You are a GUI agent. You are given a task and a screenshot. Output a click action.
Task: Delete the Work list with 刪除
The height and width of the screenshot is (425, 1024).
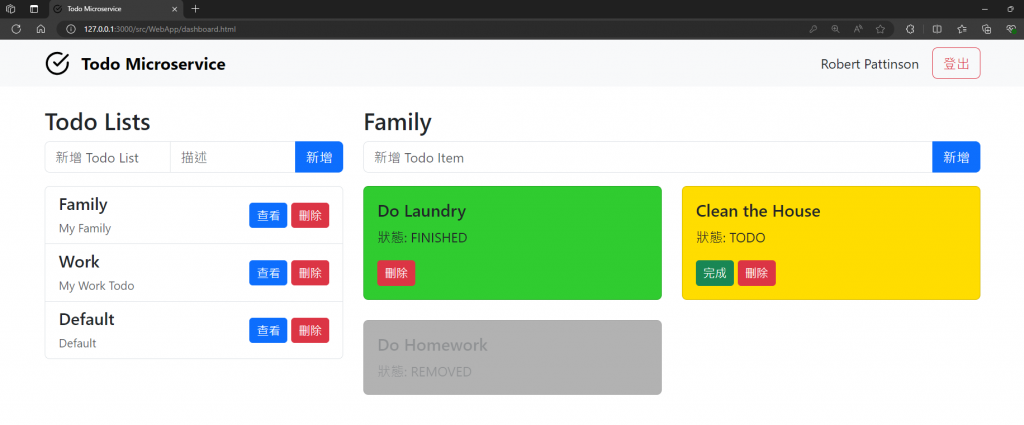click(310, 273)
